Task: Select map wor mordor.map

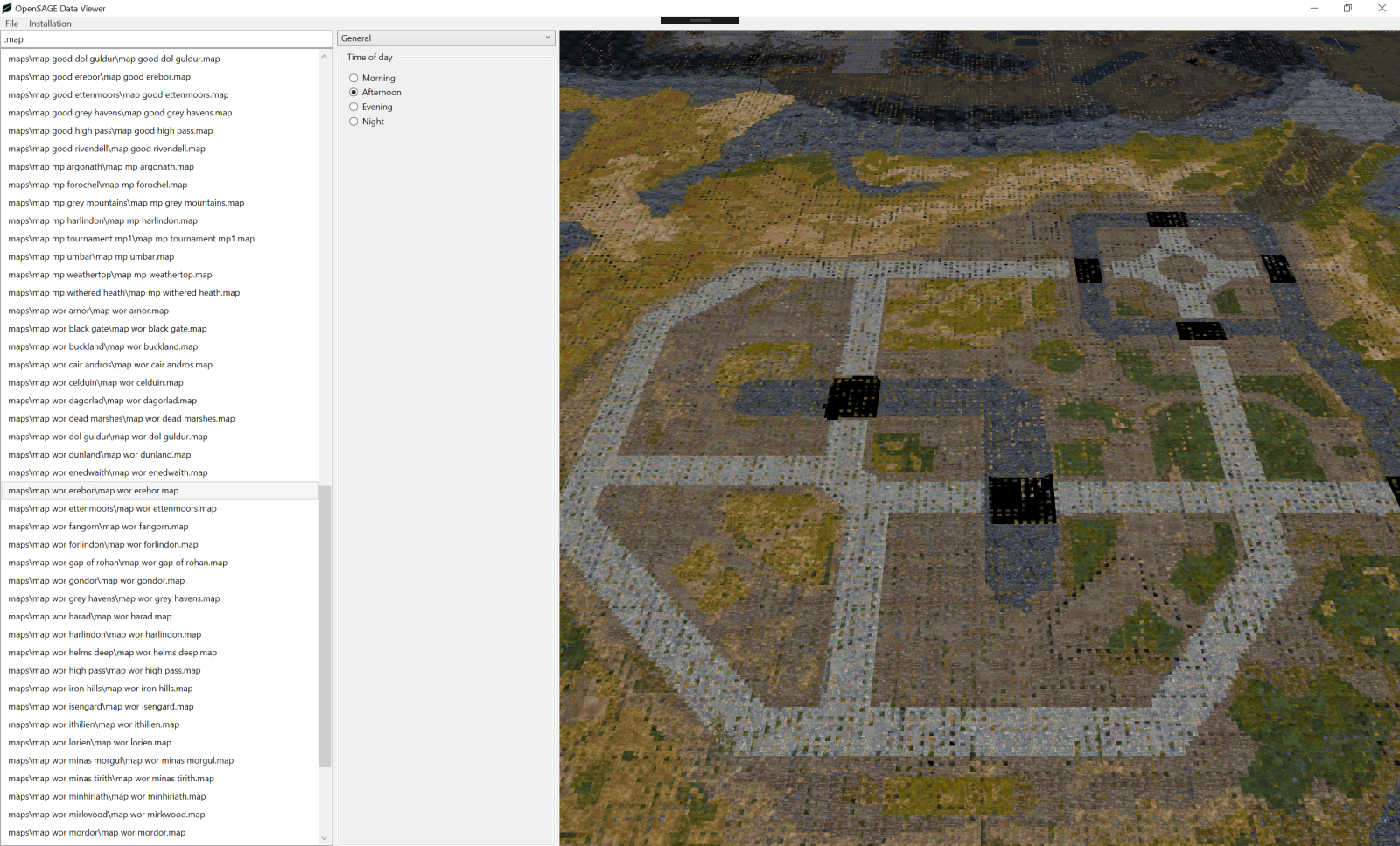Action: (159, 833)
